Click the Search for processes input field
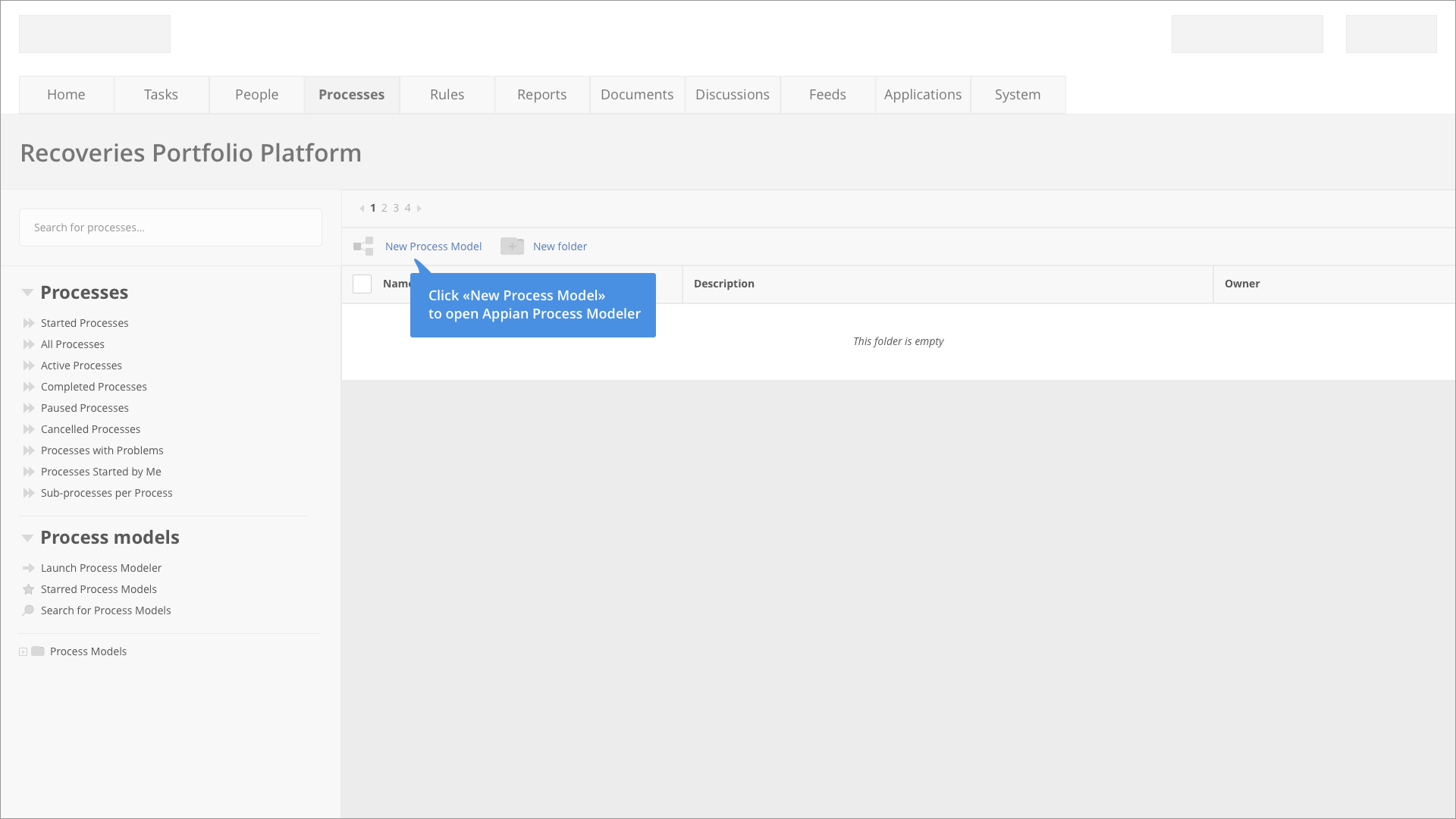The width and height of the screenshot is (1456, 819). [171, 227]
